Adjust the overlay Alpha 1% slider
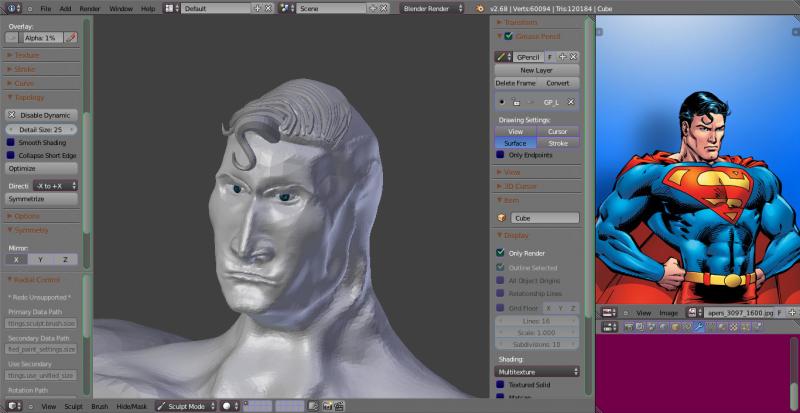Viewport: 800px width, 413px height. point(41,38)
